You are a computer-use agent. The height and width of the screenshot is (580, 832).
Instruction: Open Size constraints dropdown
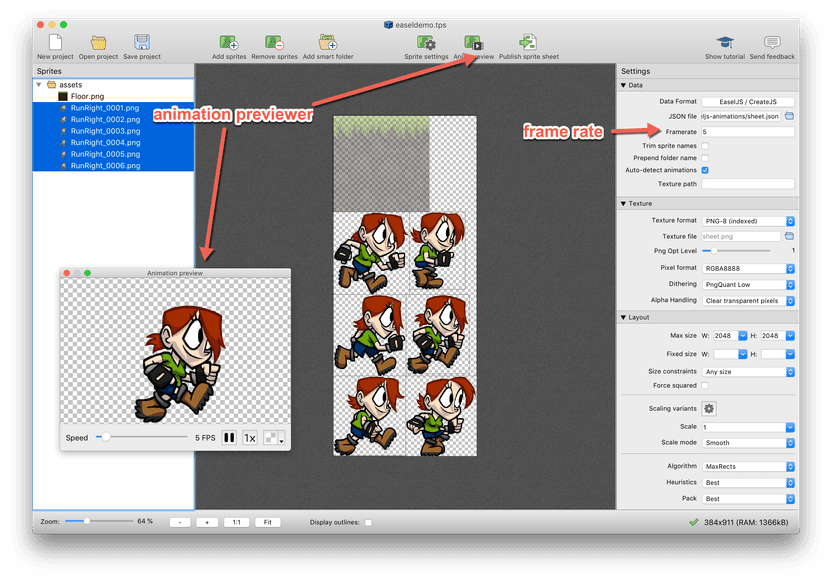[x=748, y=372]
